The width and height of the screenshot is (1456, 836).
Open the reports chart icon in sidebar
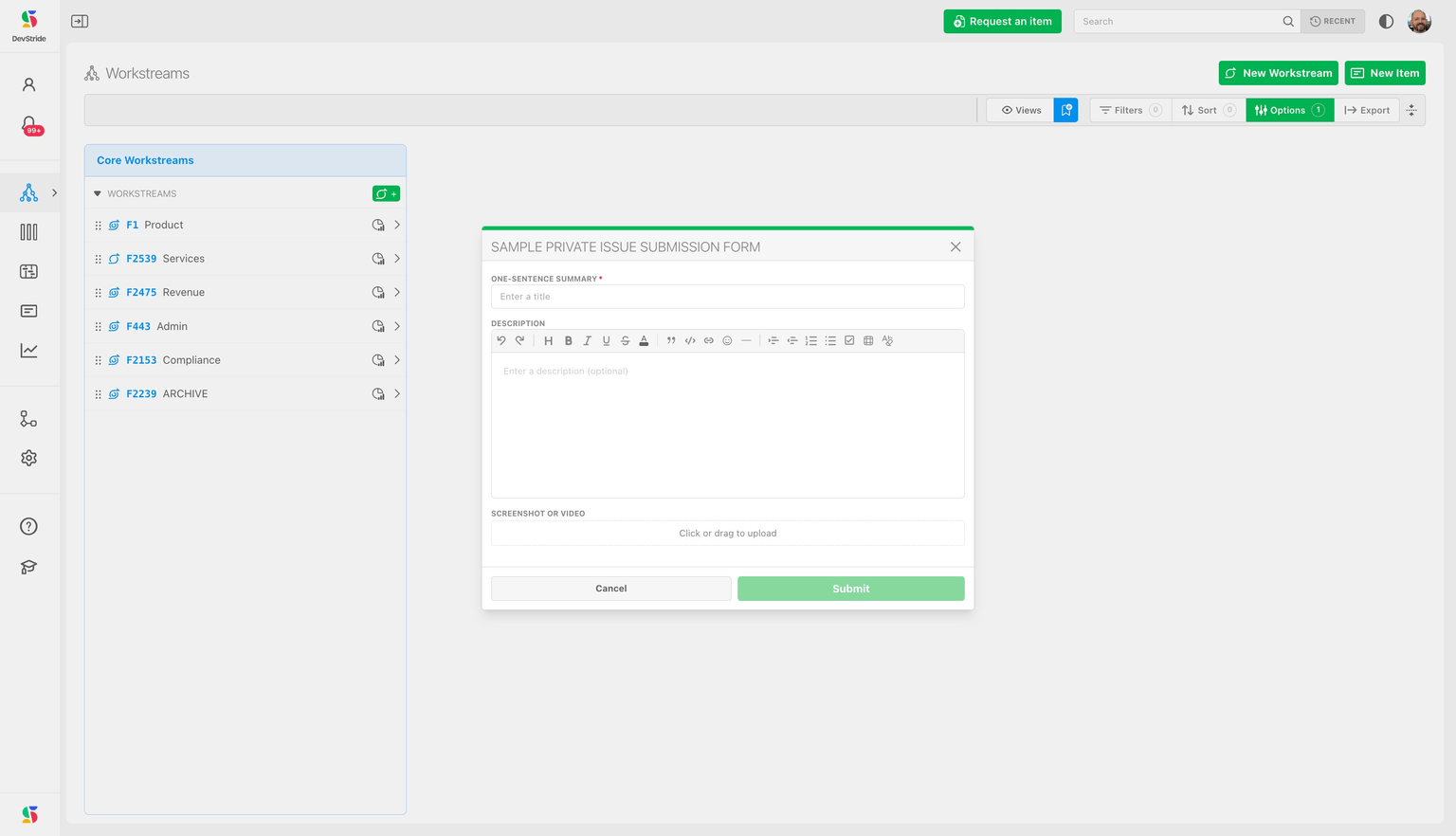[x=29, y=351]
